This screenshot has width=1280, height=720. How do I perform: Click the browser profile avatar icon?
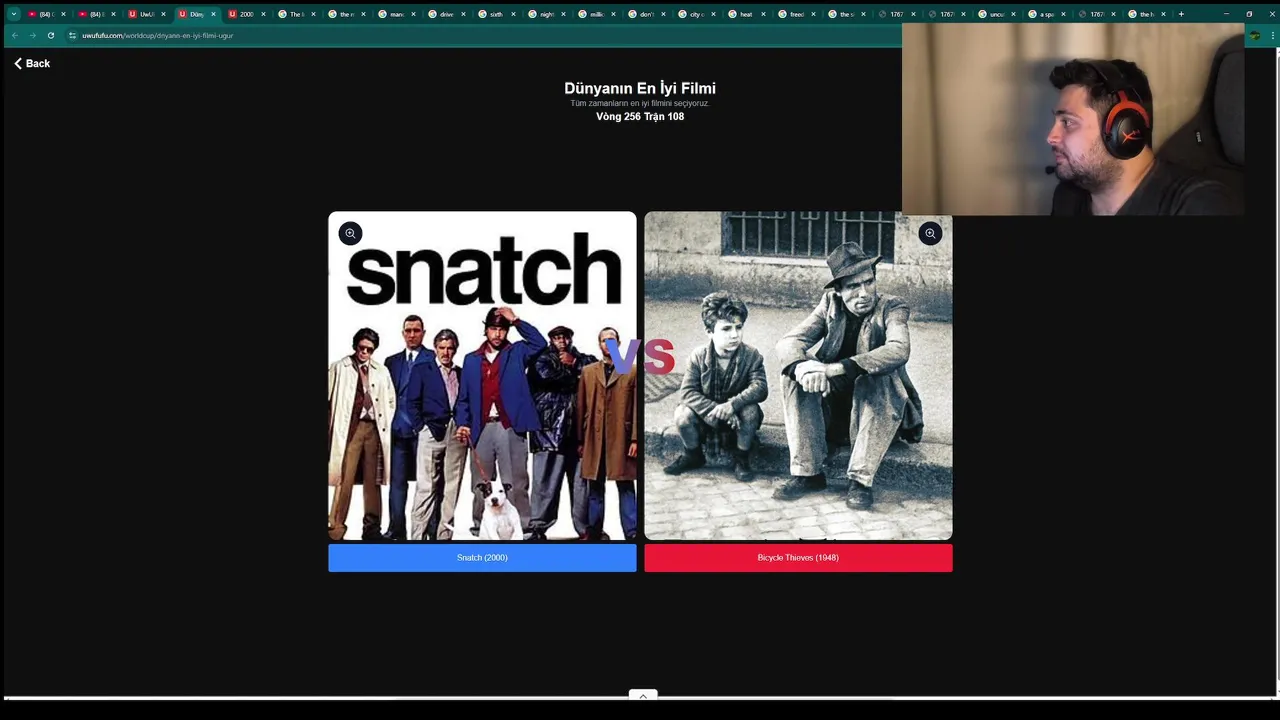coord(1254,35)
